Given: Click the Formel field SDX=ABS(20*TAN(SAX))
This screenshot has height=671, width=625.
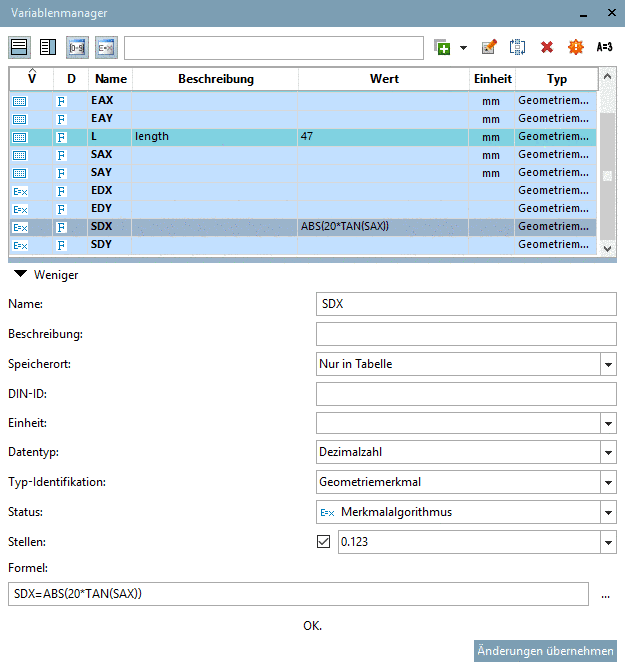Looking at the screenshot, I should point(298,594).
